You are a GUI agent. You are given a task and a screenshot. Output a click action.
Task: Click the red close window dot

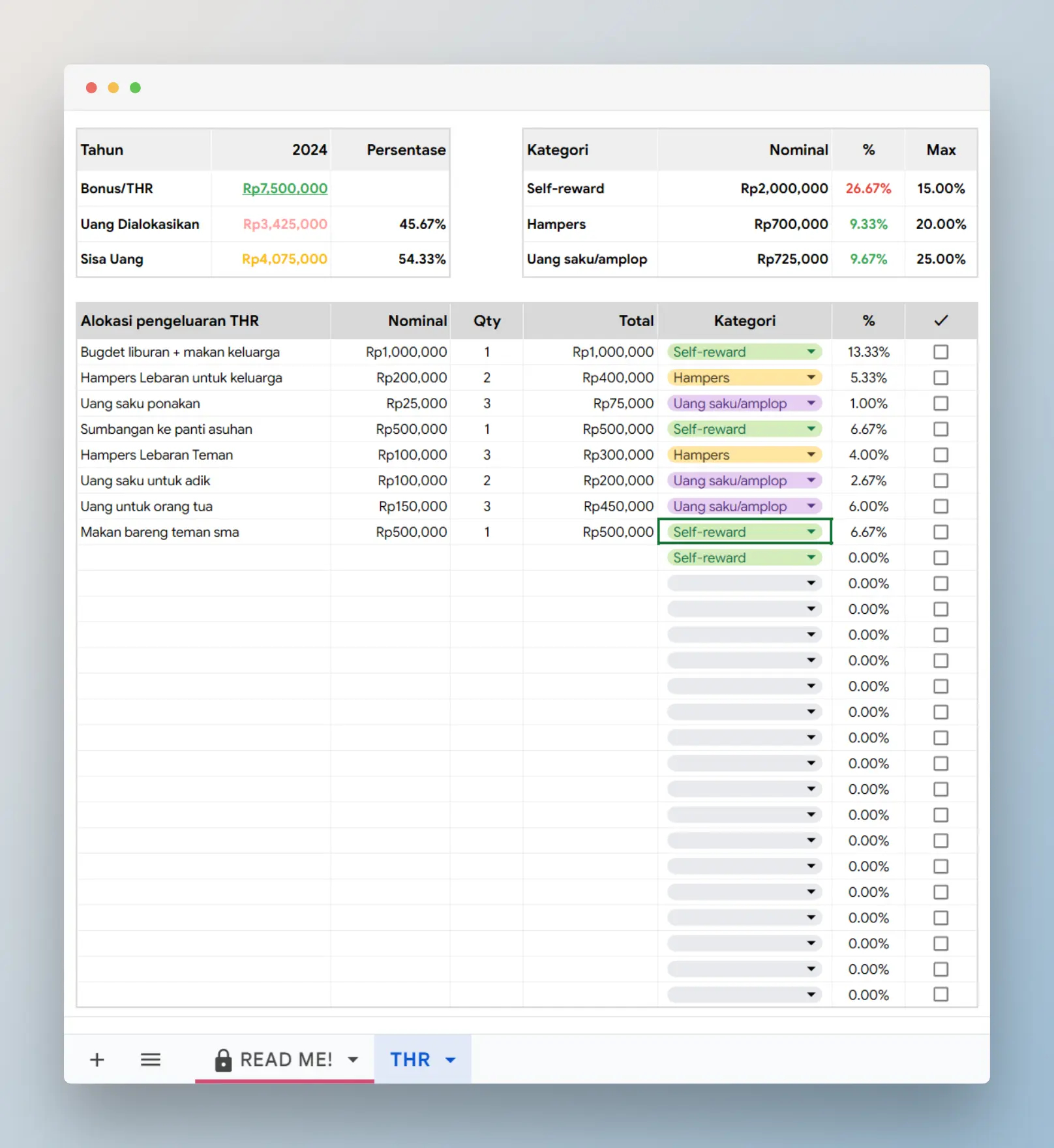(x=91, y=87)
